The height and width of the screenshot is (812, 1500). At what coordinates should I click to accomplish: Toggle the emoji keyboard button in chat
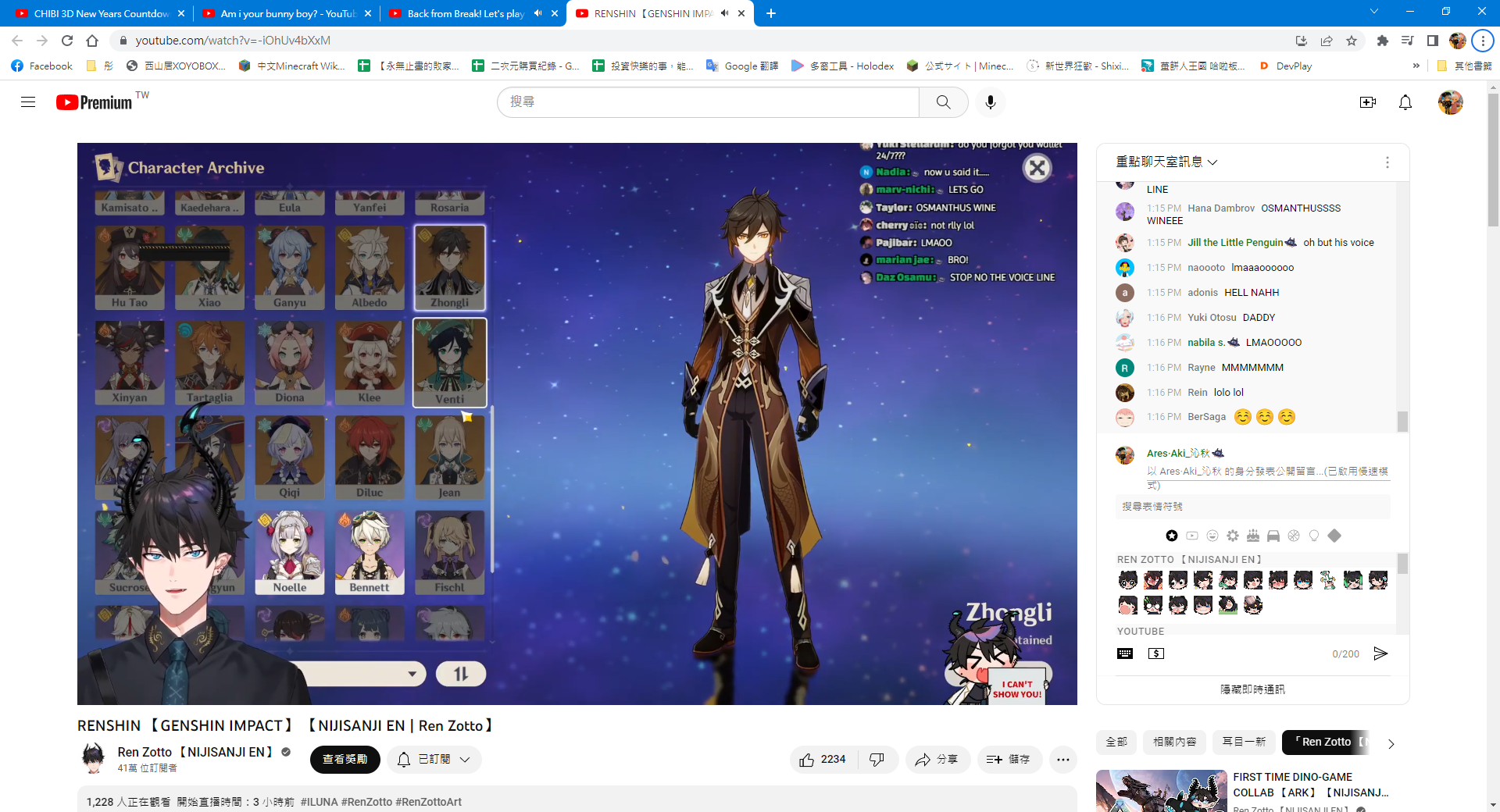click(1125, 654)
